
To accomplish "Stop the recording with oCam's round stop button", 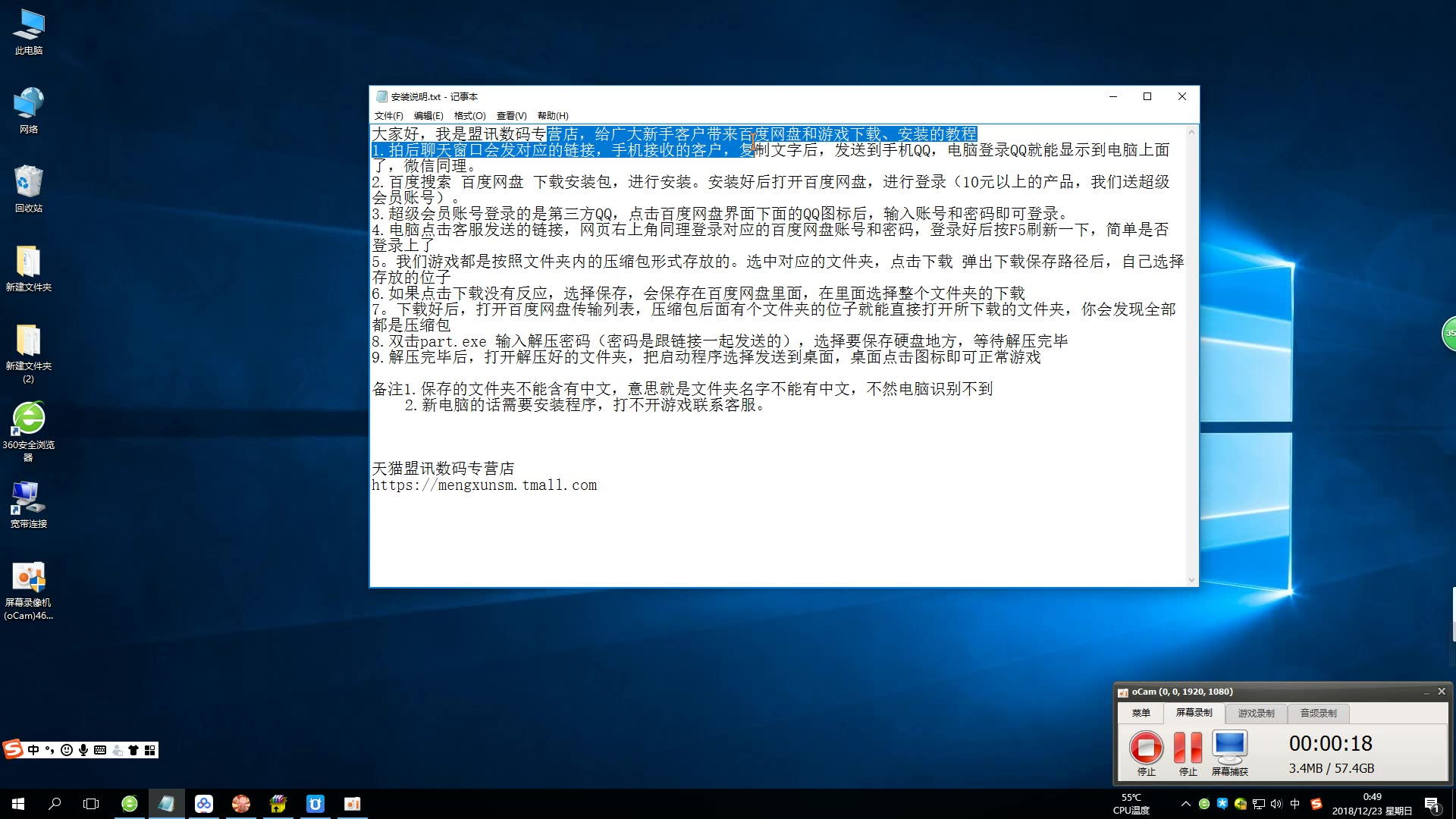I will click(1146, 747).
